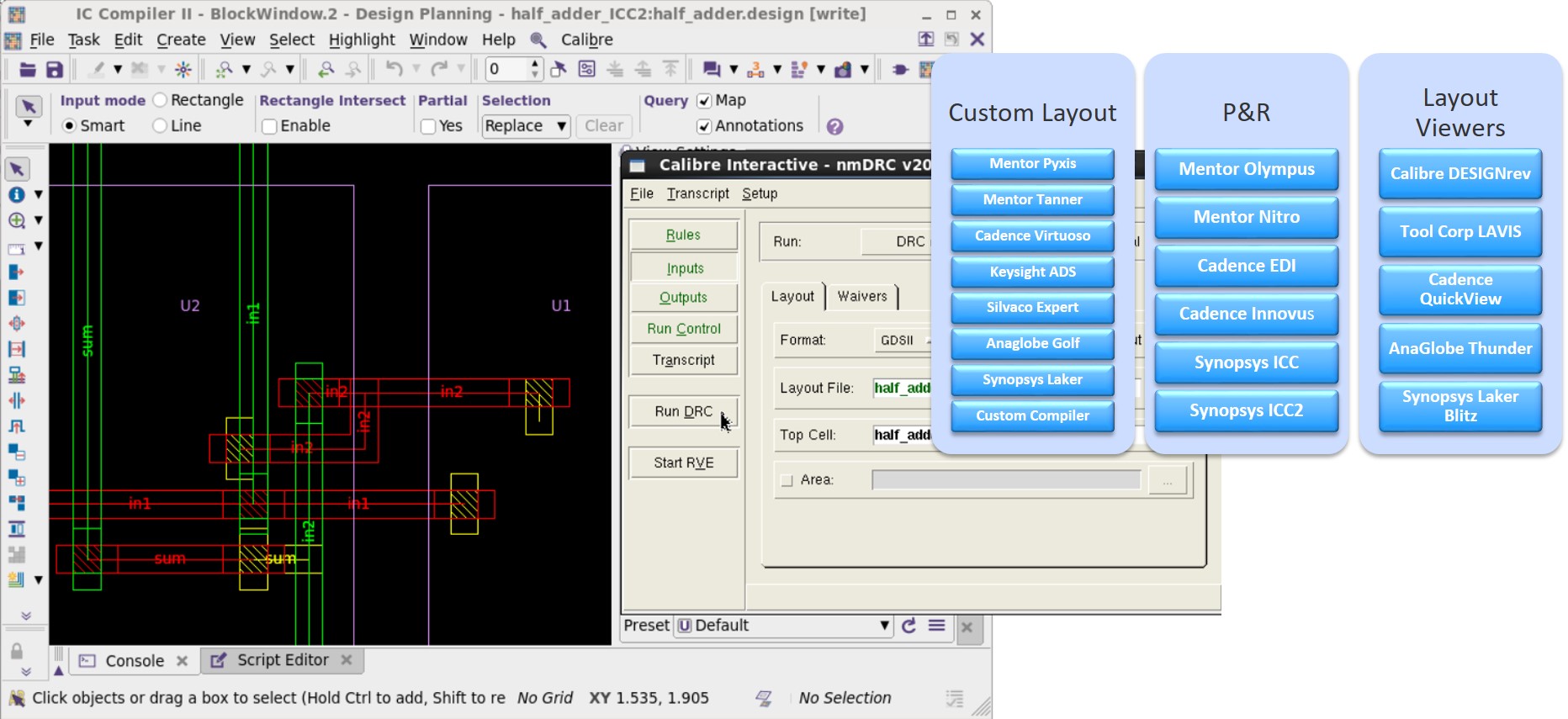The height and width of the screenshot is (719, 1568).
Task: Click the stretch/resize red arrows tool icon
Action: 16,324
